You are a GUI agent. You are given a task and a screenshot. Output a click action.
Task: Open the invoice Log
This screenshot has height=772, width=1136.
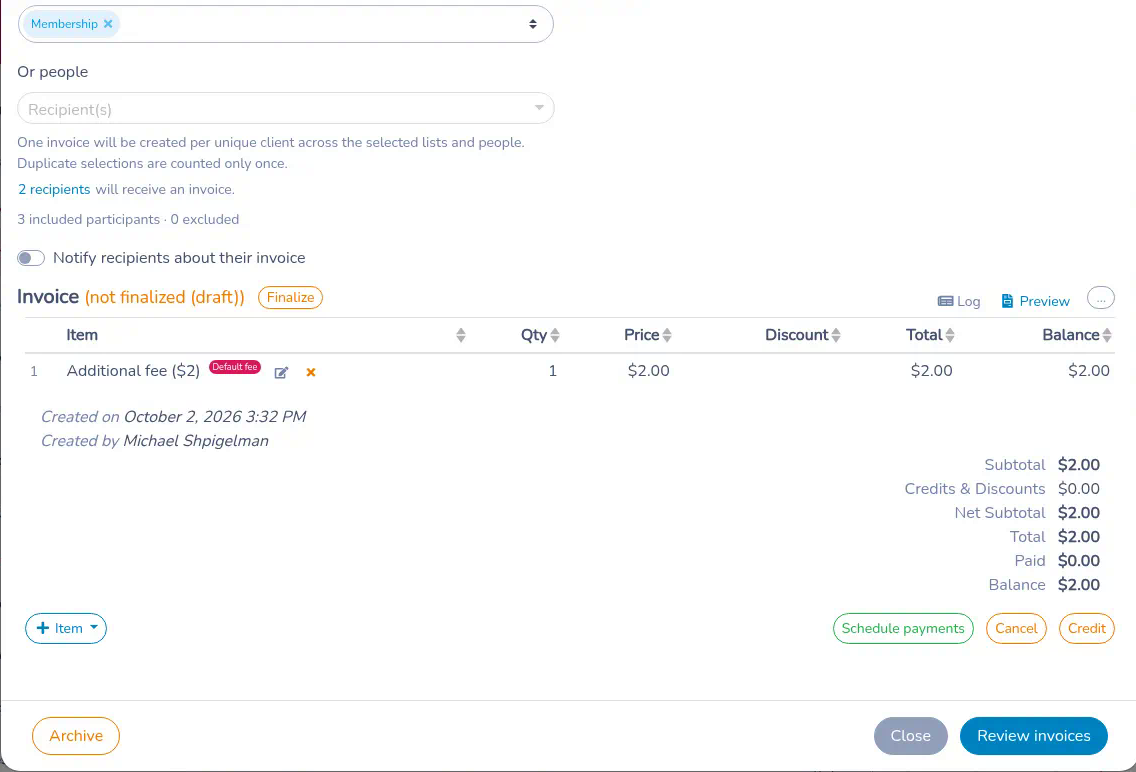tap(958, 301)
